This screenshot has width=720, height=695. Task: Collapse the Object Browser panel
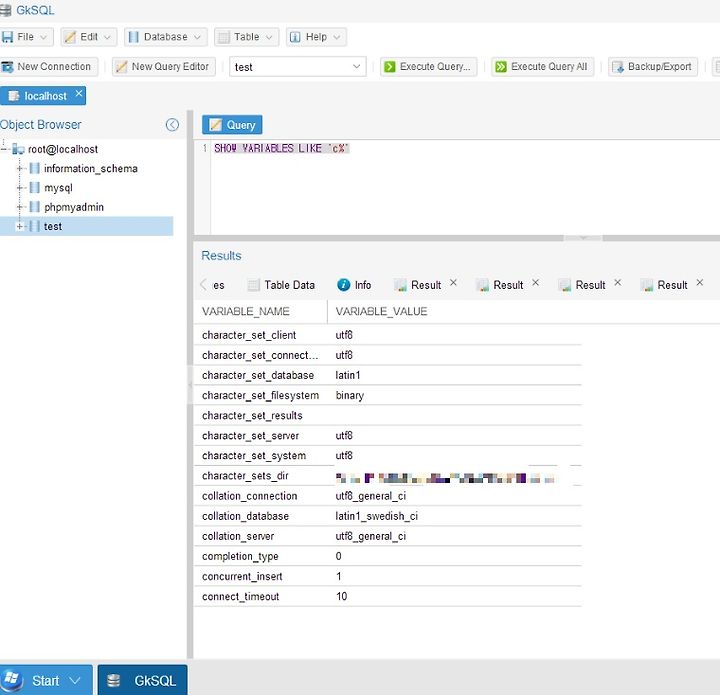(x=172, y=125)
